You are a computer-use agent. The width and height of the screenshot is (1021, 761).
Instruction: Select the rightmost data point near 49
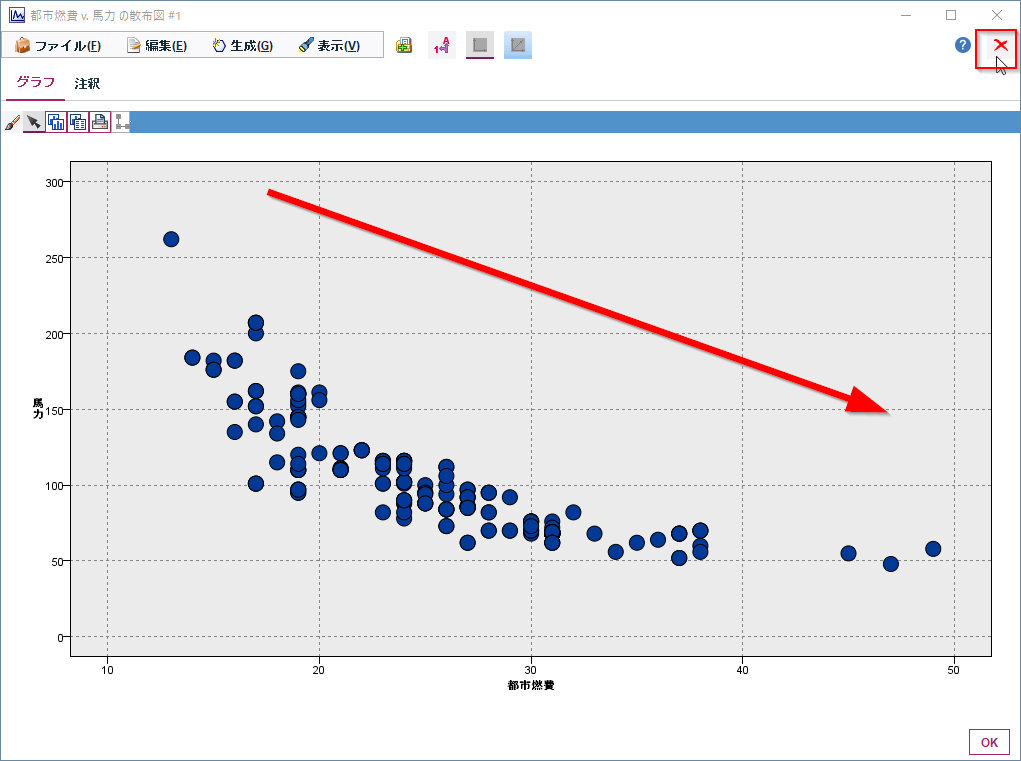click(x=933, y=549)
